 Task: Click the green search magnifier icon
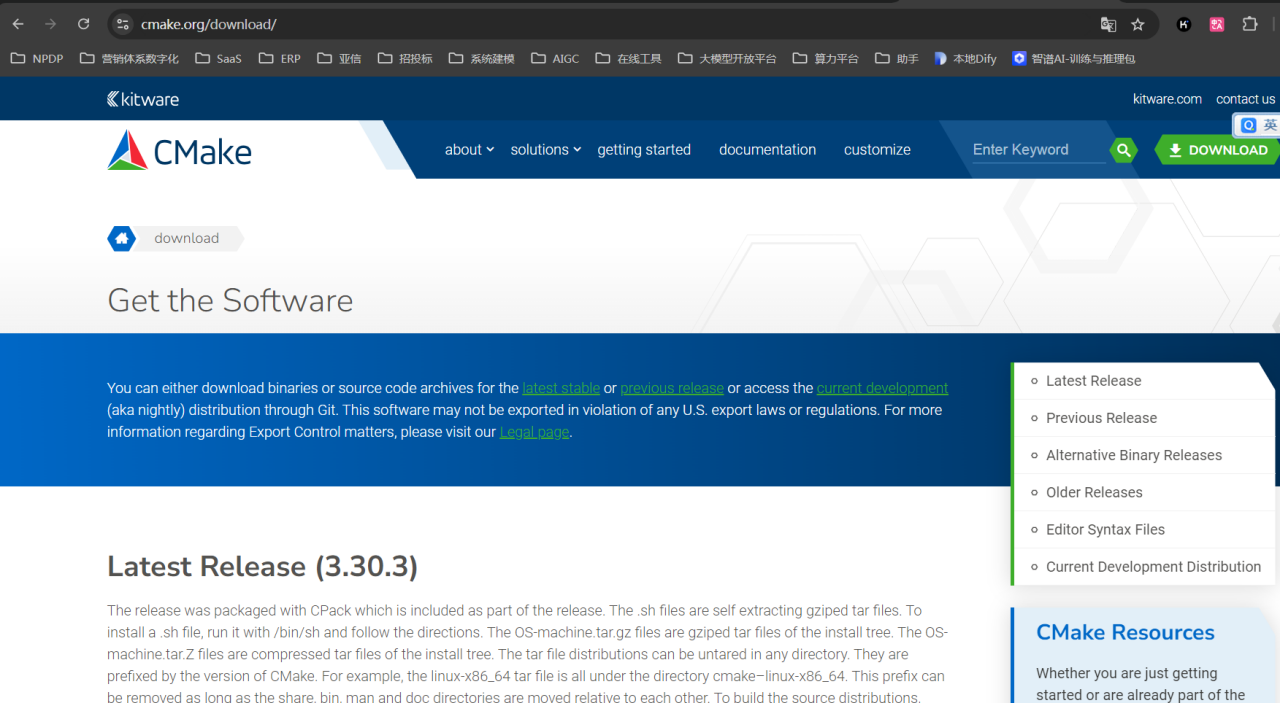click(1124, 150)
